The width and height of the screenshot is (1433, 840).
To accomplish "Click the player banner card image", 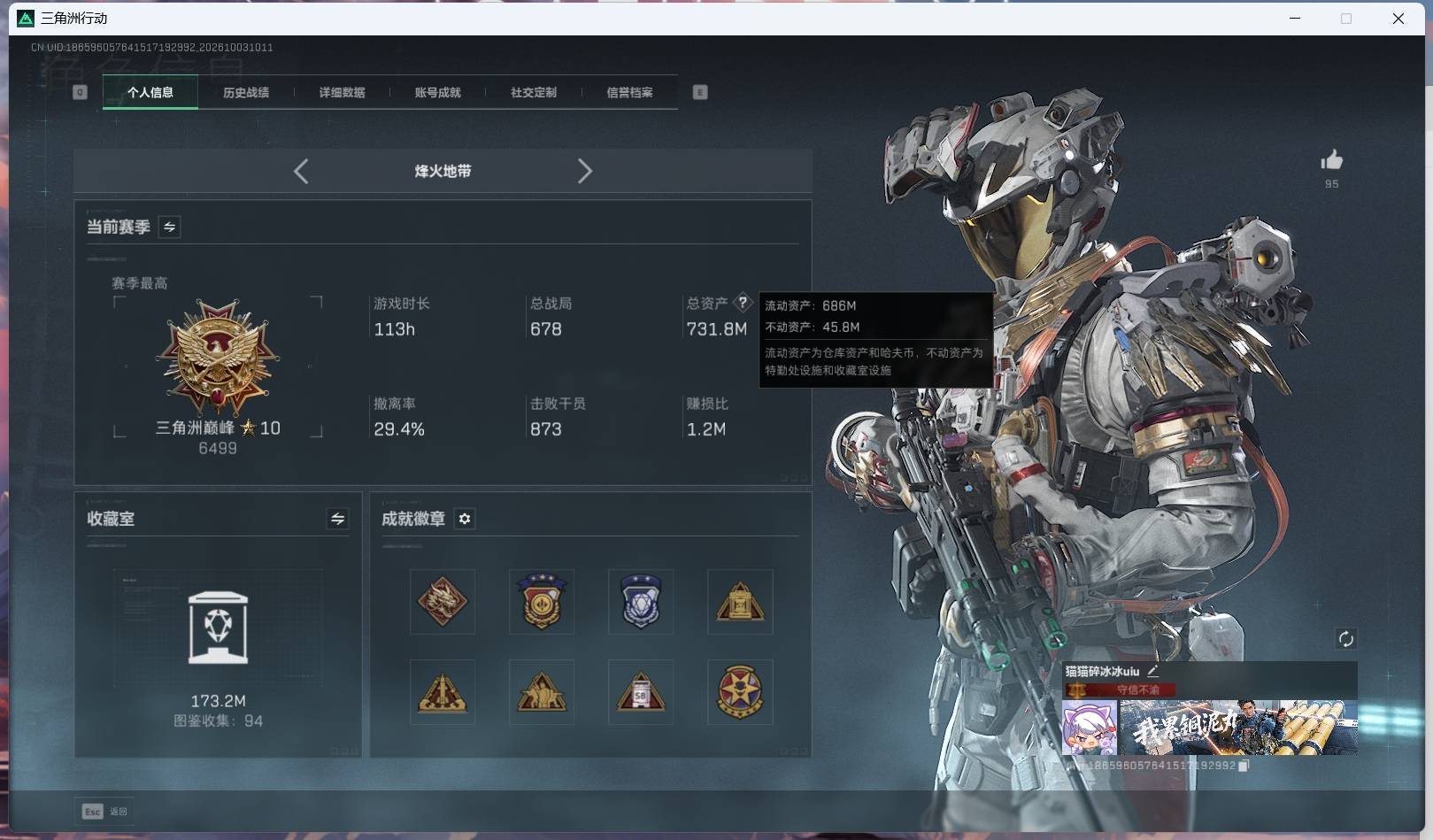I will tap(1238, 728).
